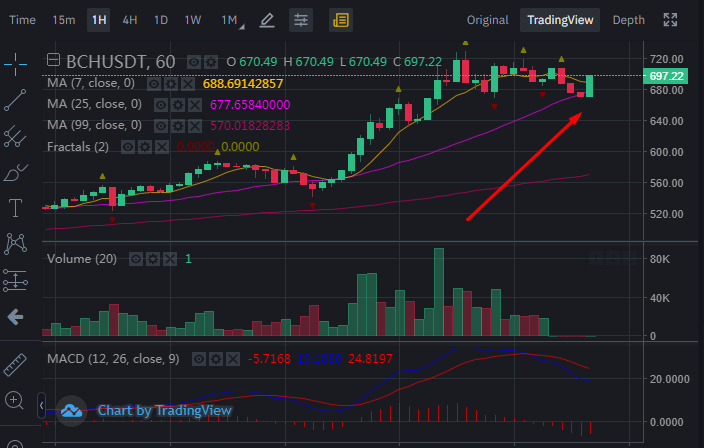Click the current price label 697.22
This screenshot has height=448, width=704.
[665, 76]
